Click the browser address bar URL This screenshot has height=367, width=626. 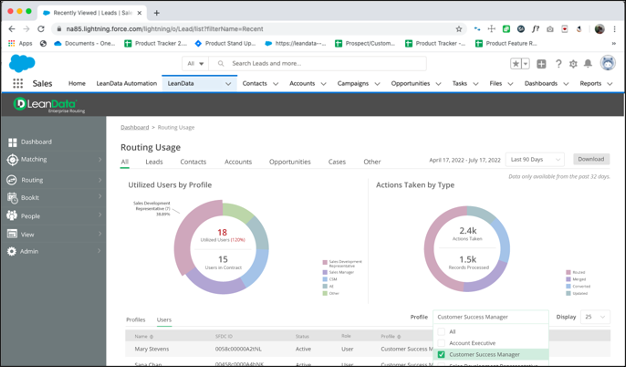(164, 29)
